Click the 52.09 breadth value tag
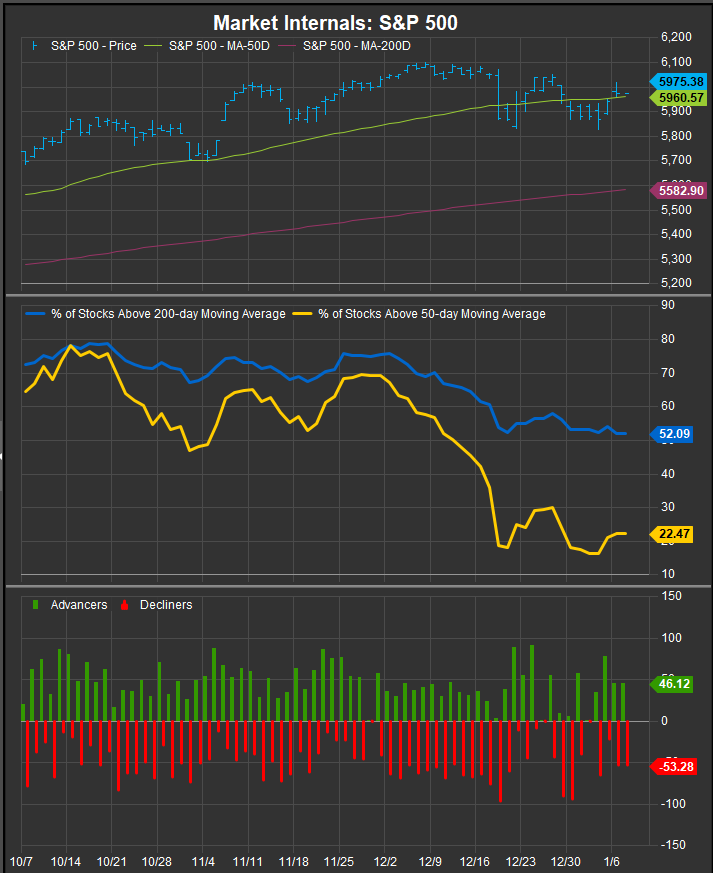The image size is (713, 873). pos(671,434)
